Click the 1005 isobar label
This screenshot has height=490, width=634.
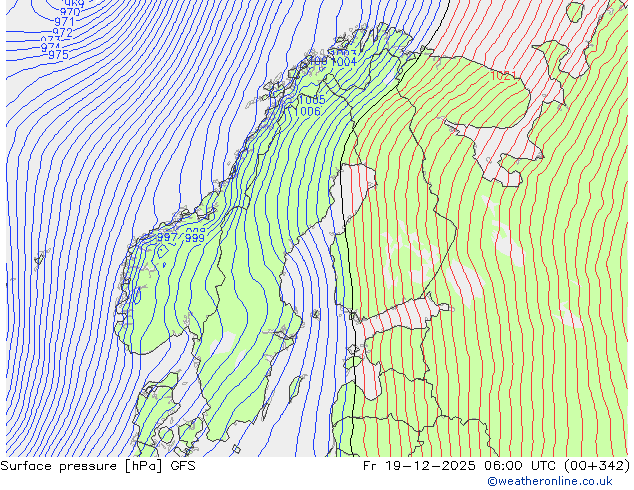click(x=312, y=99)
